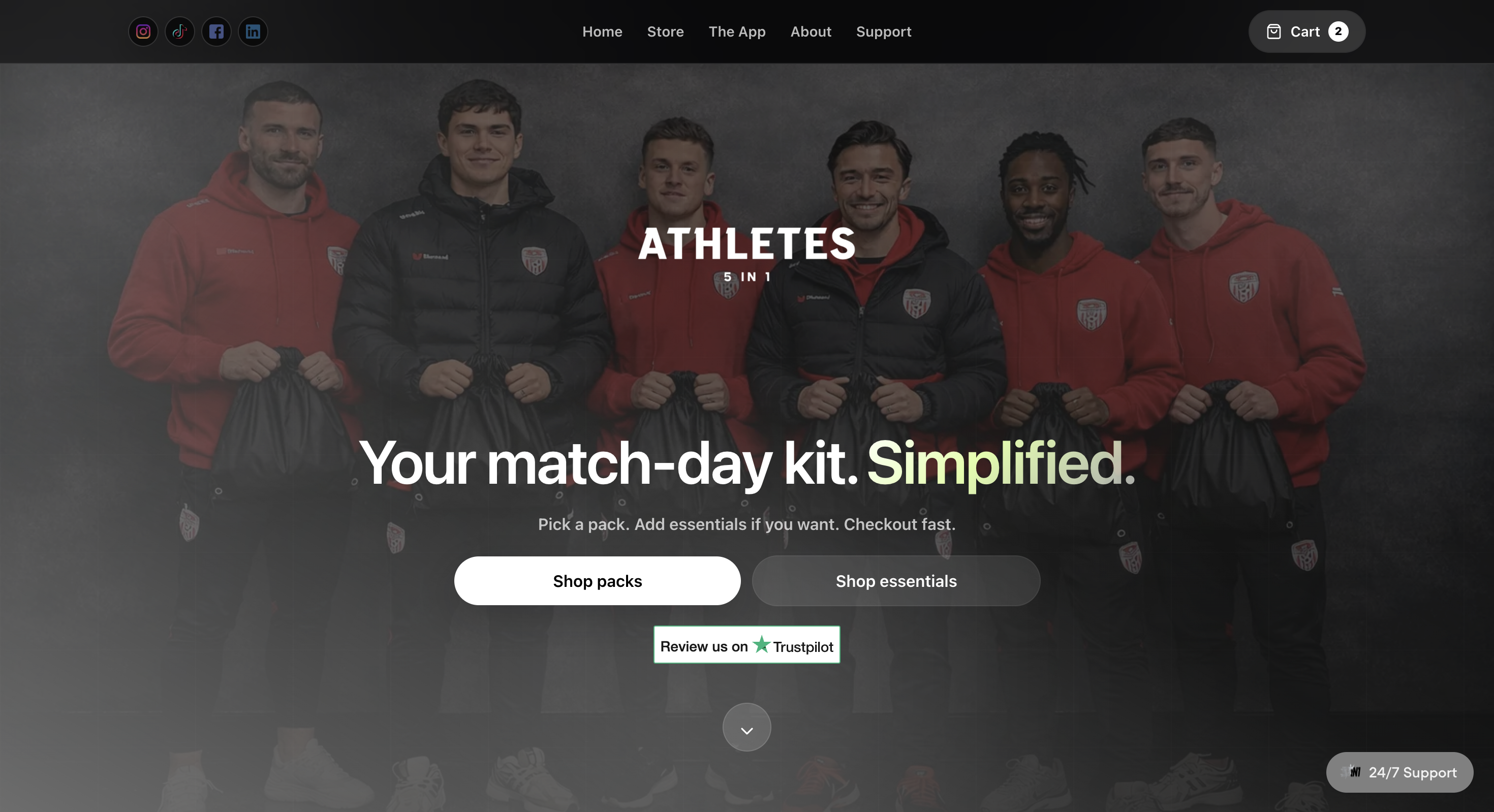
Task: Open the Store nav item
Action: point(665,32)
